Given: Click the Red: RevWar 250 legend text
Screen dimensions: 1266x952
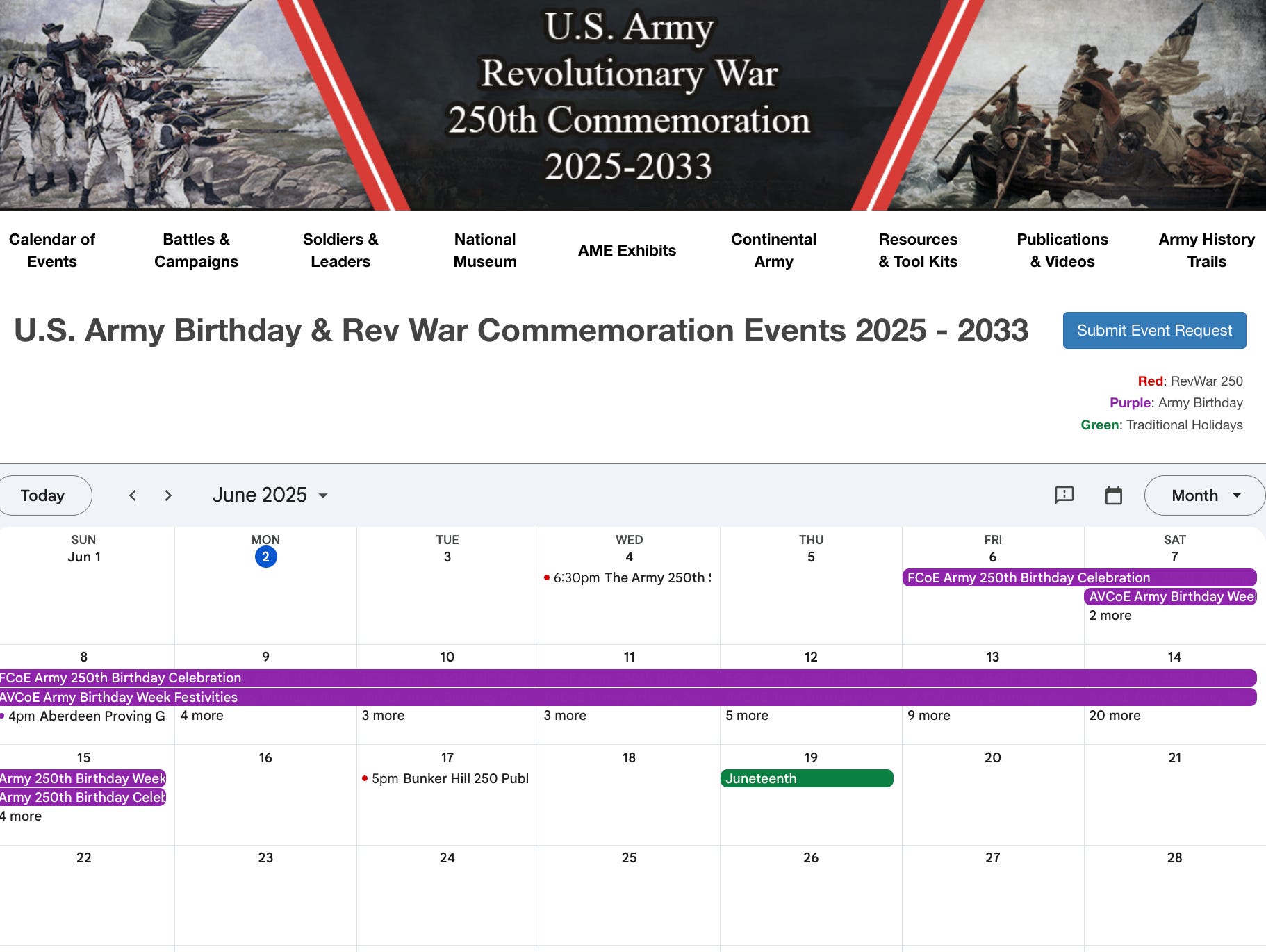Looking at the screenshot, I should tap(1190, 381).
